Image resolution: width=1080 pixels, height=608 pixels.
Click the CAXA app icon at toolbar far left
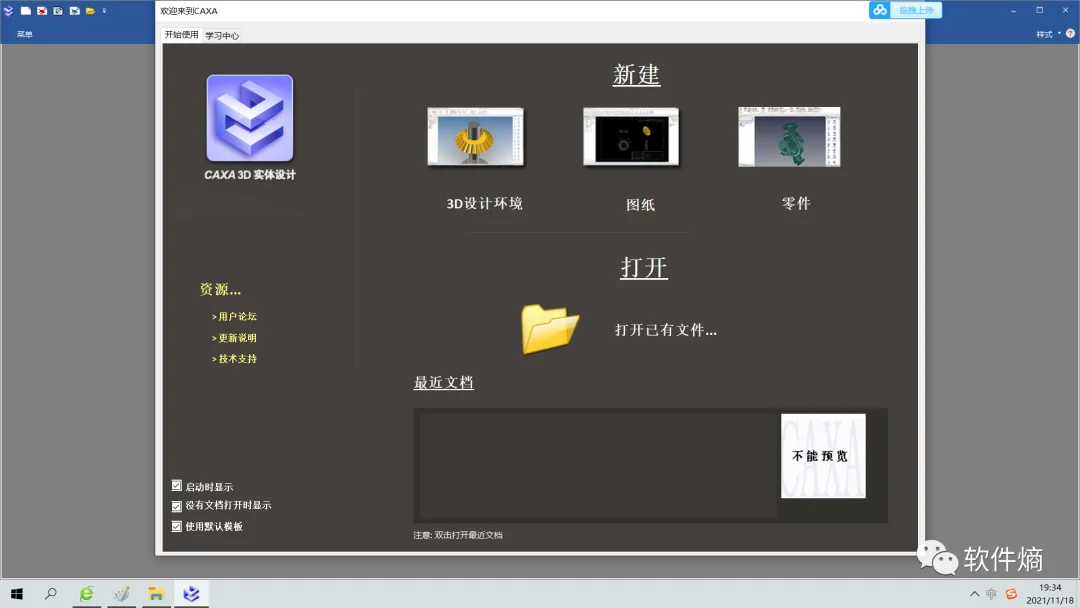pos(9,10)
